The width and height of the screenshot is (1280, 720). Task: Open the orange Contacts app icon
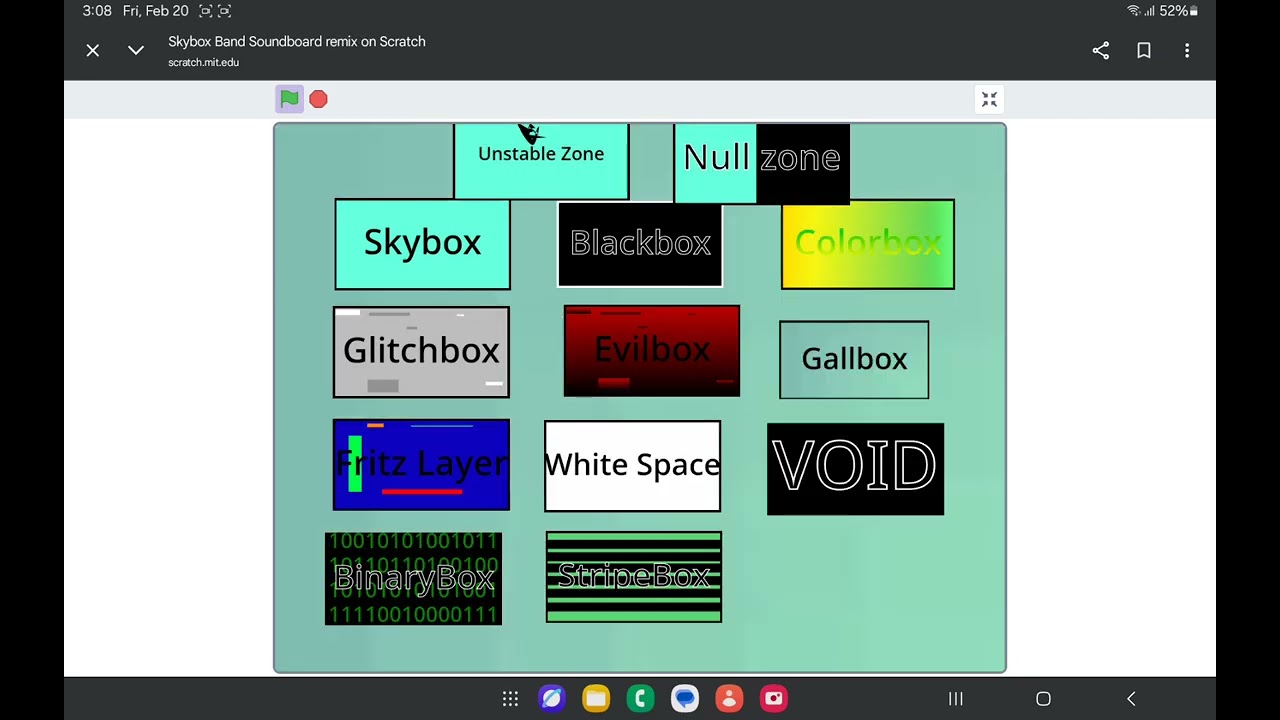pos(729,699)
